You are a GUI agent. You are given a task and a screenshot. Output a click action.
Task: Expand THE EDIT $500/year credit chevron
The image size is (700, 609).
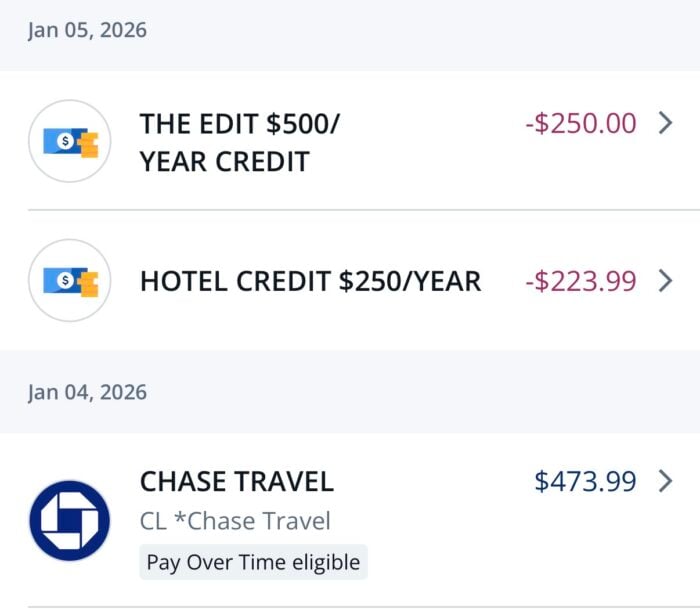coord(666,123)
